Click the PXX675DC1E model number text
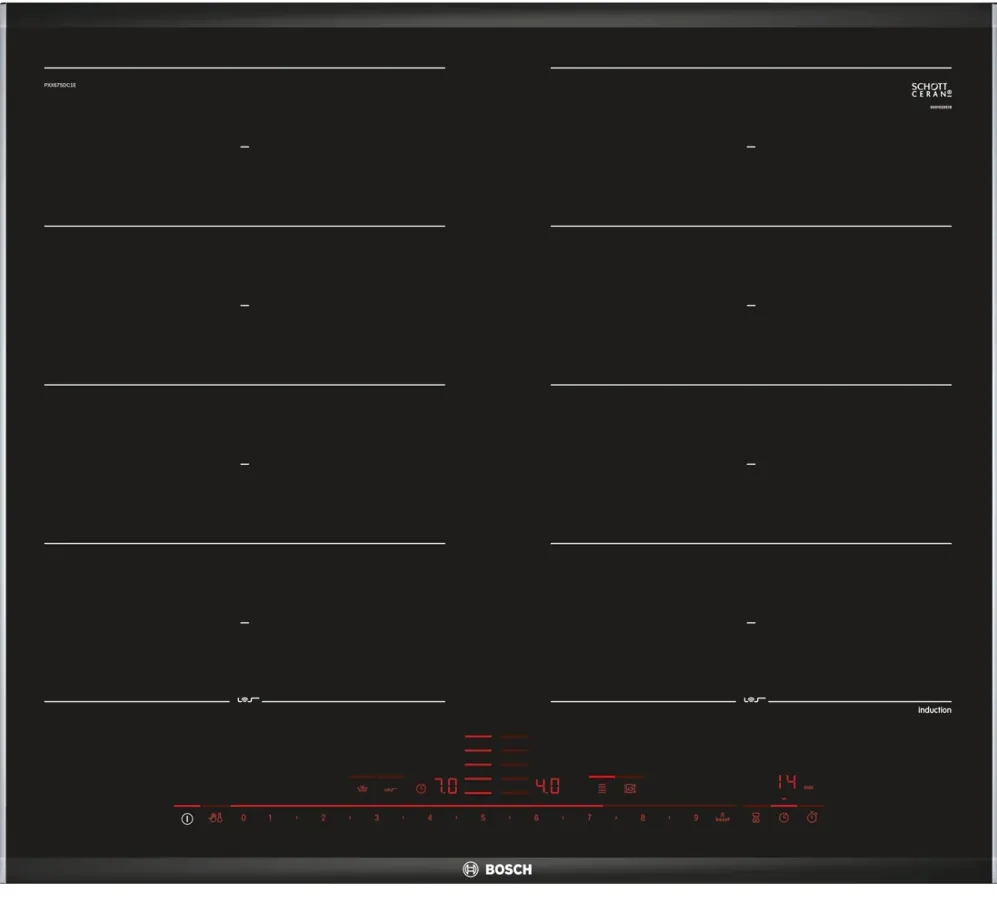This screenshot has width=997, height=901. pyautogui.click(x=60, y=85)
